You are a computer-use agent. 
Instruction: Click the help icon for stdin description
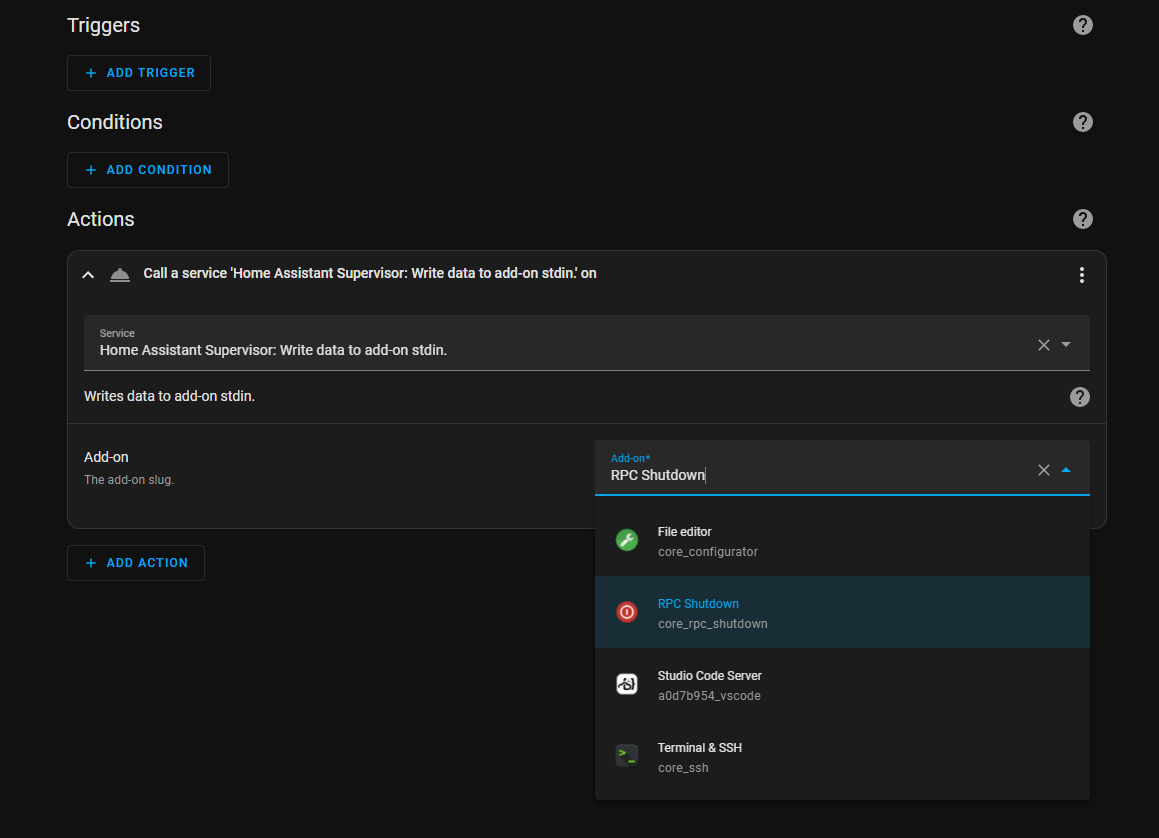[x=1080, y=397]
